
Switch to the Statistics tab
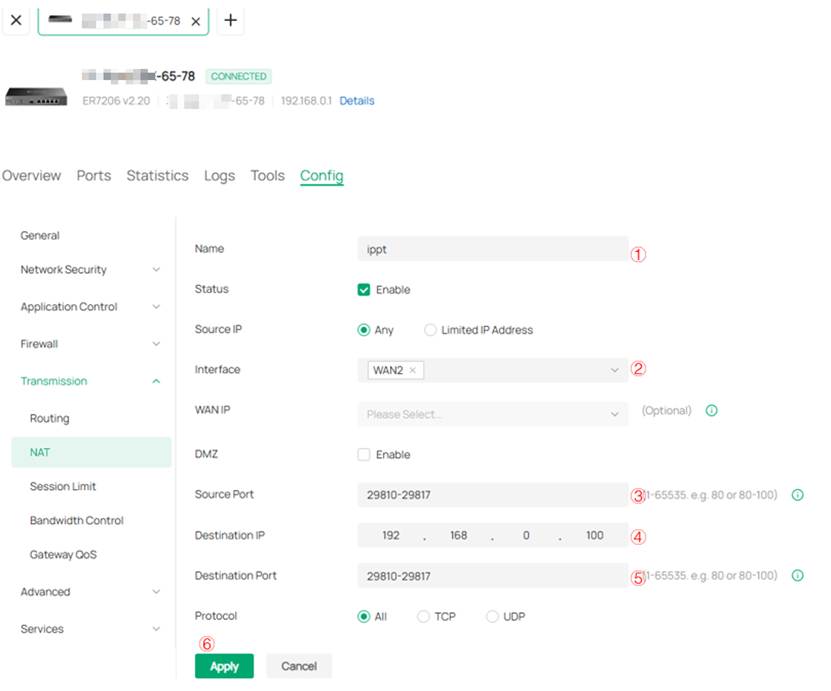[x=157, y=176]
